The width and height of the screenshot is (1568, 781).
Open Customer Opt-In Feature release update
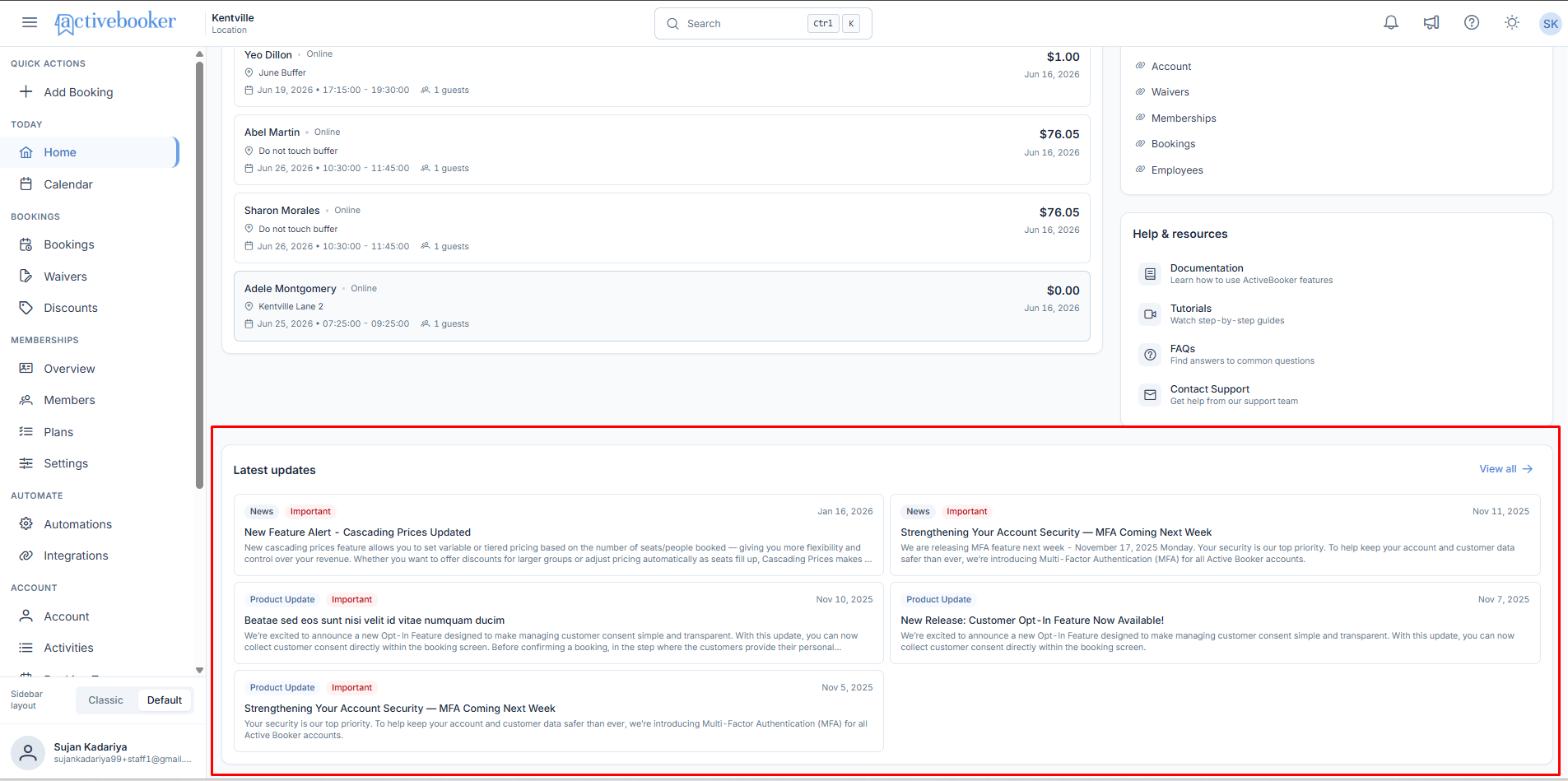coord(1215,623)
